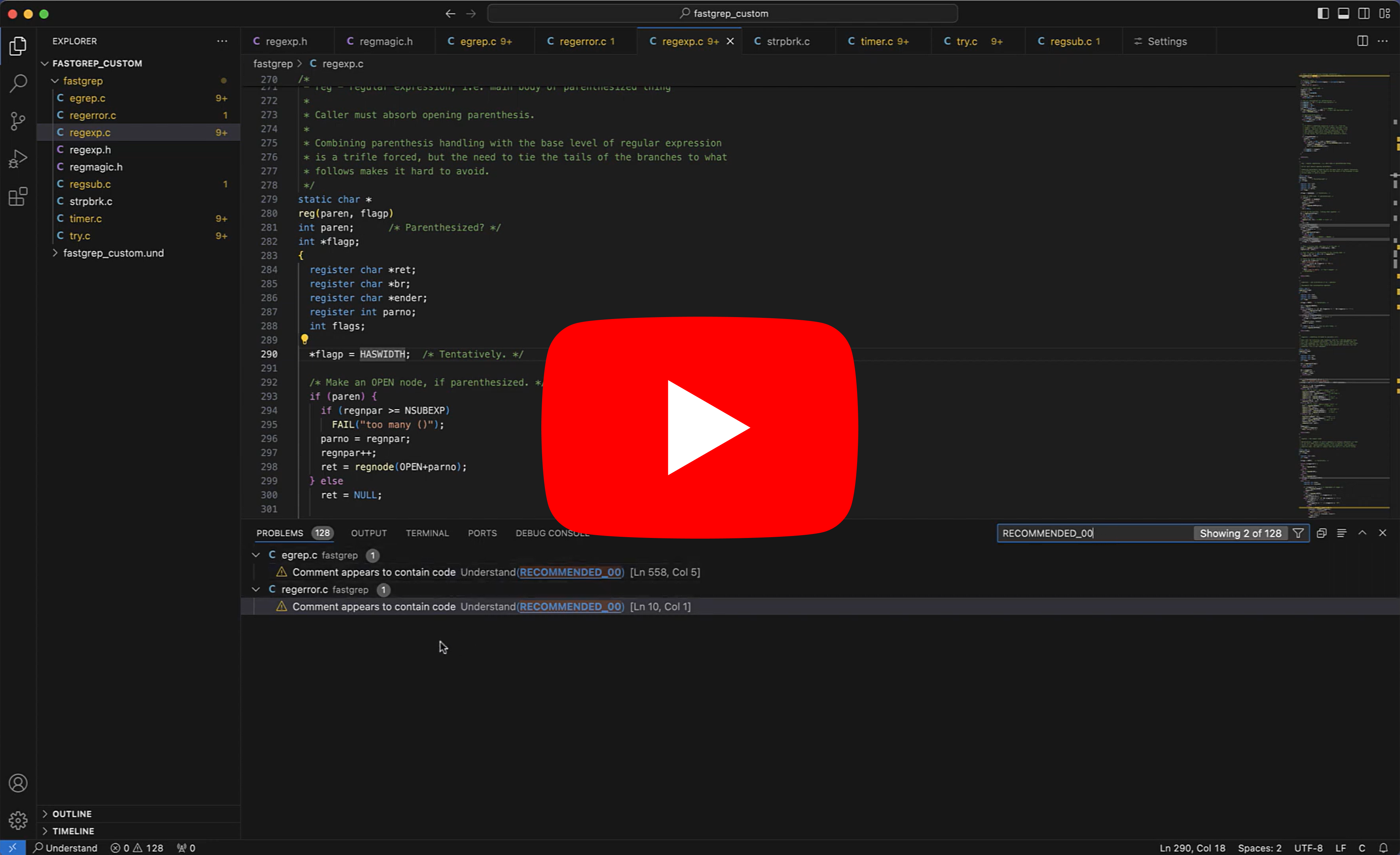Toggle the bottom panel visibility
Image resolution: width=1400 pixels, height=855 pixels.
(1343, 13)
